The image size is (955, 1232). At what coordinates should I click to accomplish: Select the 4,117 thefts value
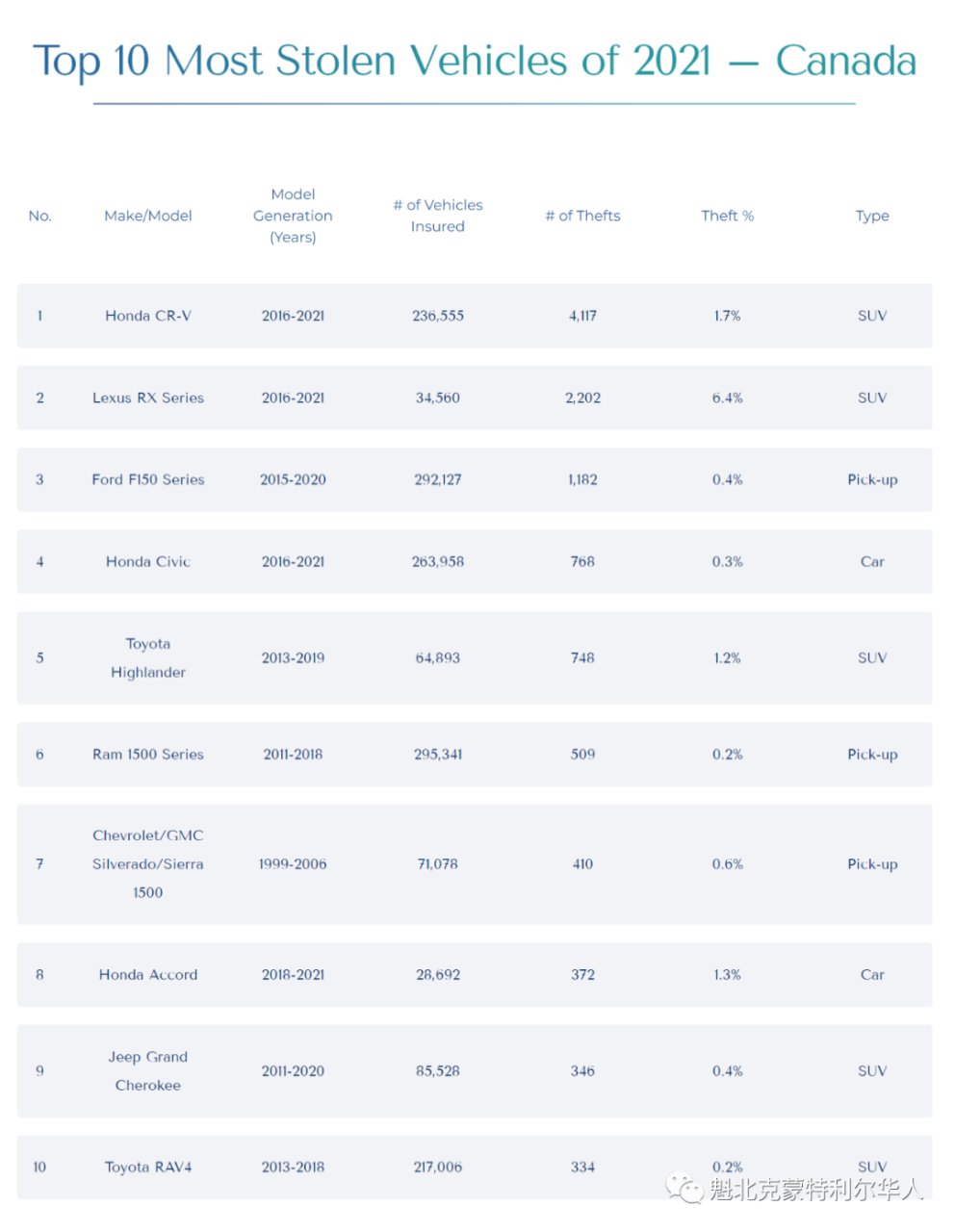pyautogui.click(x=582, y=316)
